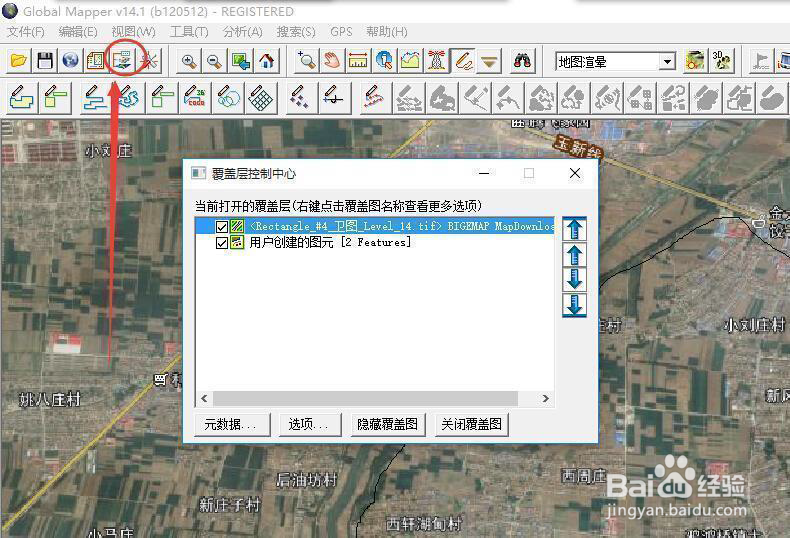Click the binoculars Search icon
The image size is (790, 538).
pyautogui.click(x=522, y=61)
